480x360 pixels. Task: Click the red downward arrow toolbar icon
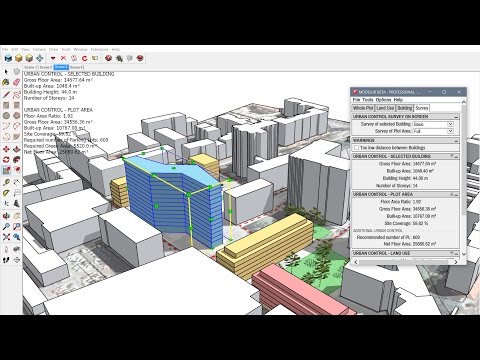(53, 59)
